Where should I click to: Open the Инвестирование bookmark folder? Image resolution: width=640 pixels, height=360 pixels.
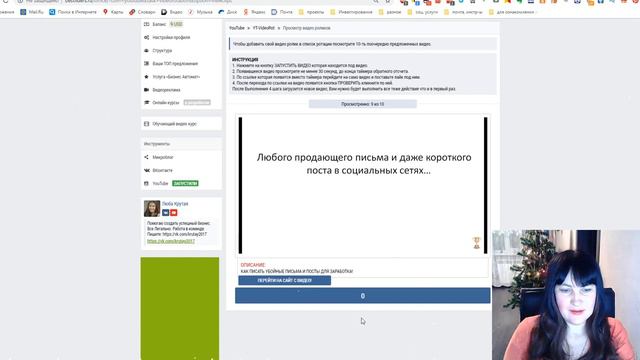[x=351, y=12]
